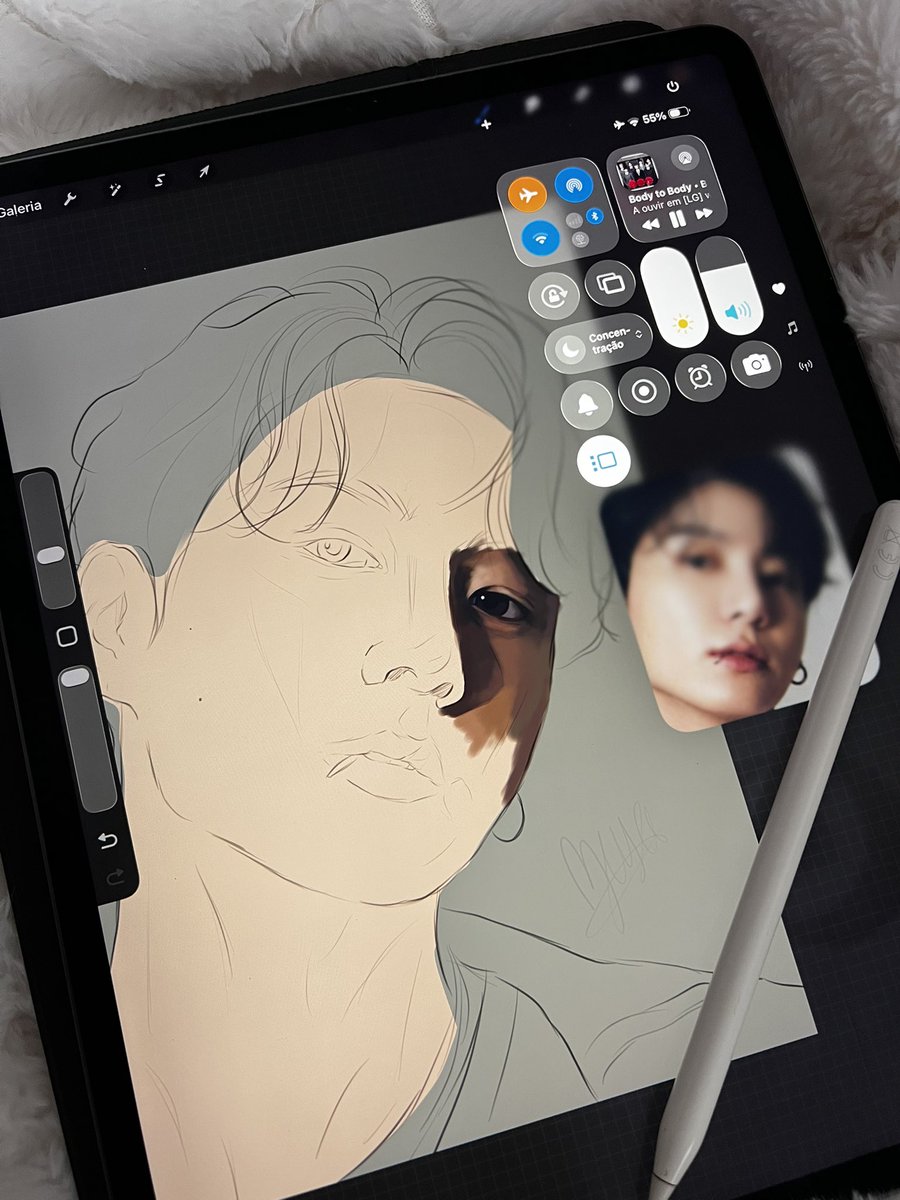This screenshot has height=1200, width=900.
Task: Change the volume slider
Action: click(x=730, y=286)
